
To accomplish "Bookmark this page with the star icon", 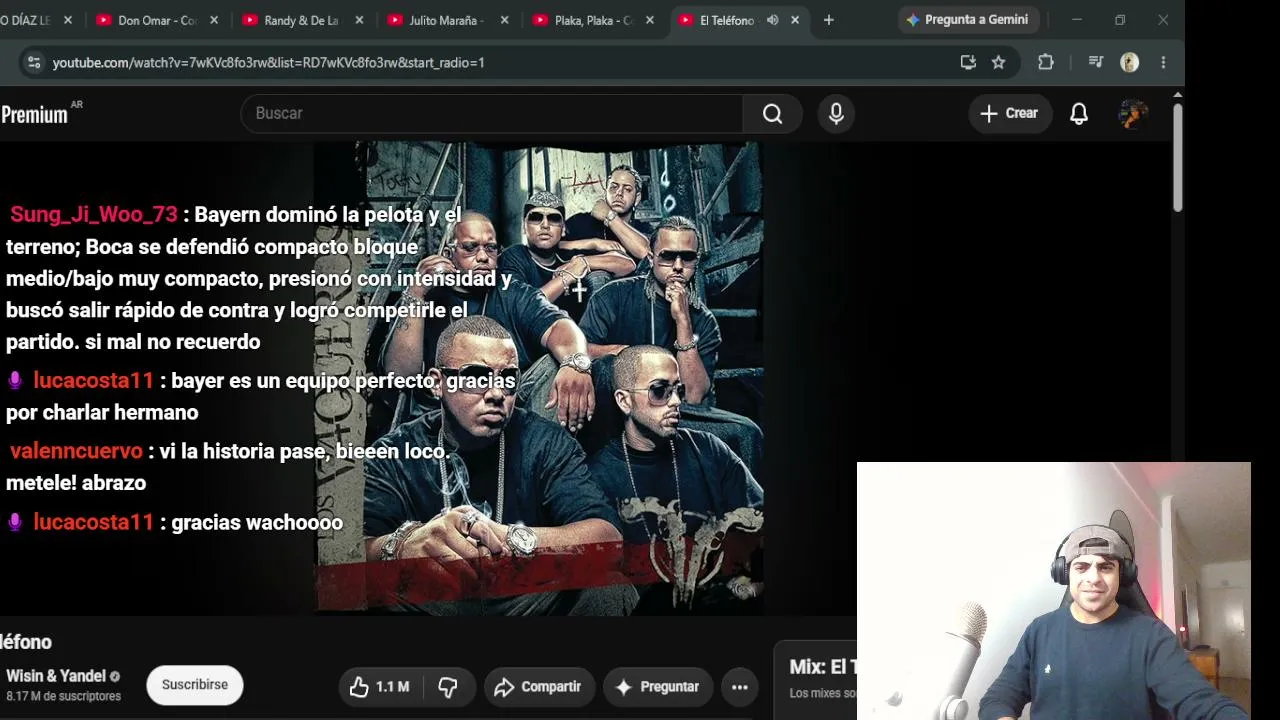I will pos(998,62).
